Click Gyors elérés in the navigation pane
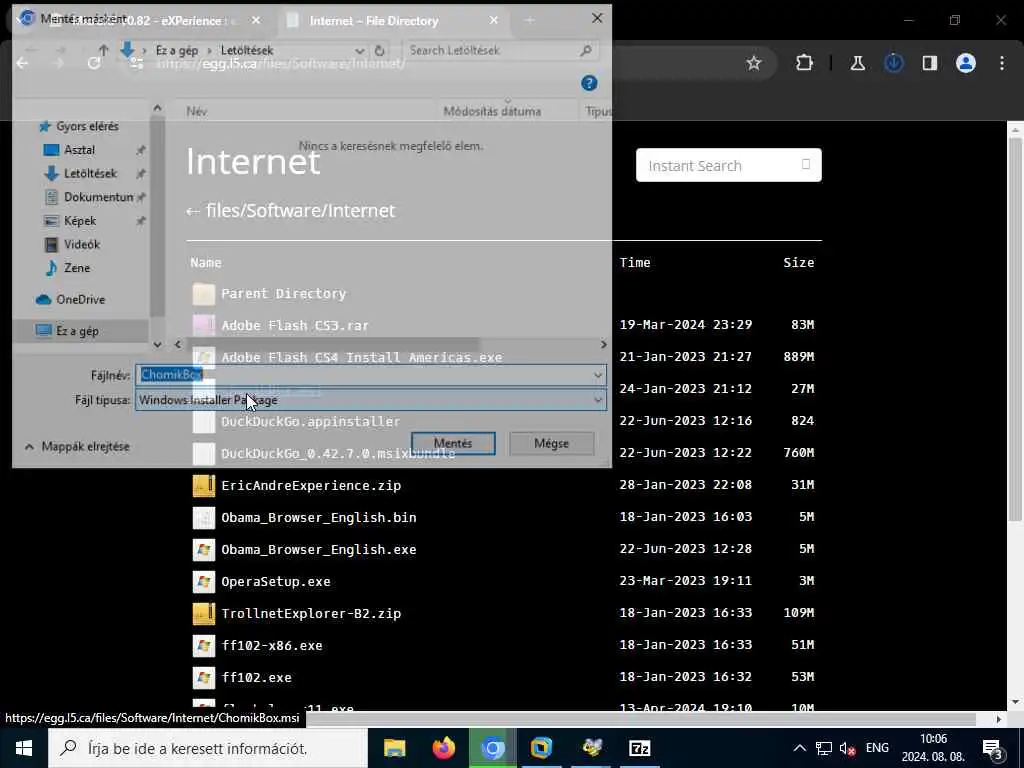 [87, 126]
